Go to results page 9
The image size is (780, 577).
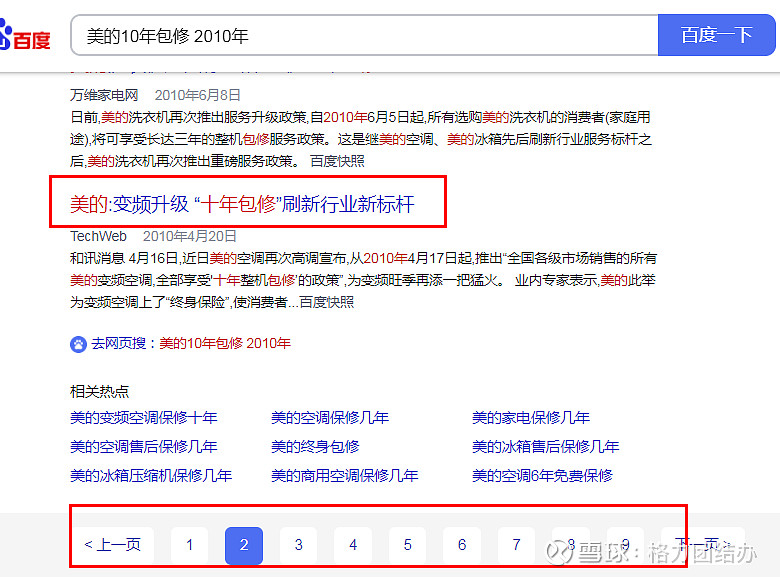pos(625,545)
